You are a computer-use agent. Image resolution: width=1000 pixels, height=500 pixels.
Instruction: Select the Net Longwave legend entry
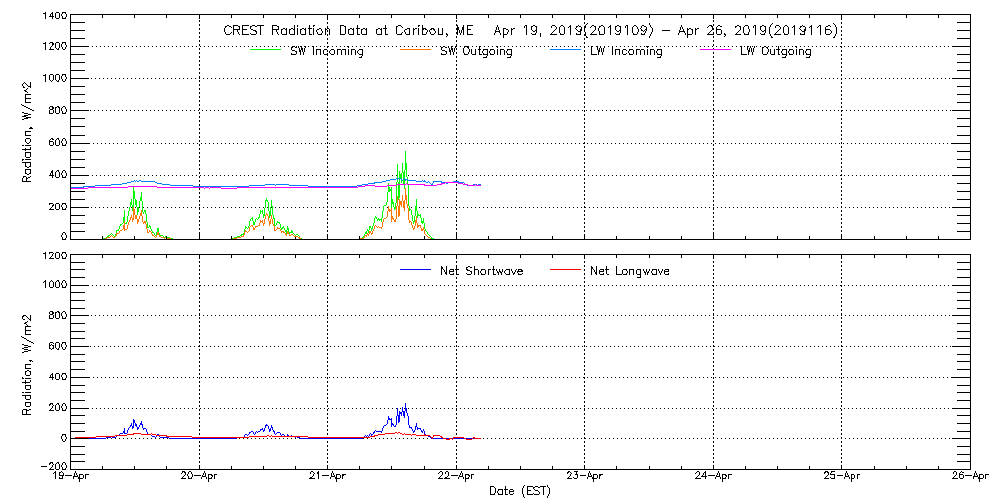(x=630, y=271)
